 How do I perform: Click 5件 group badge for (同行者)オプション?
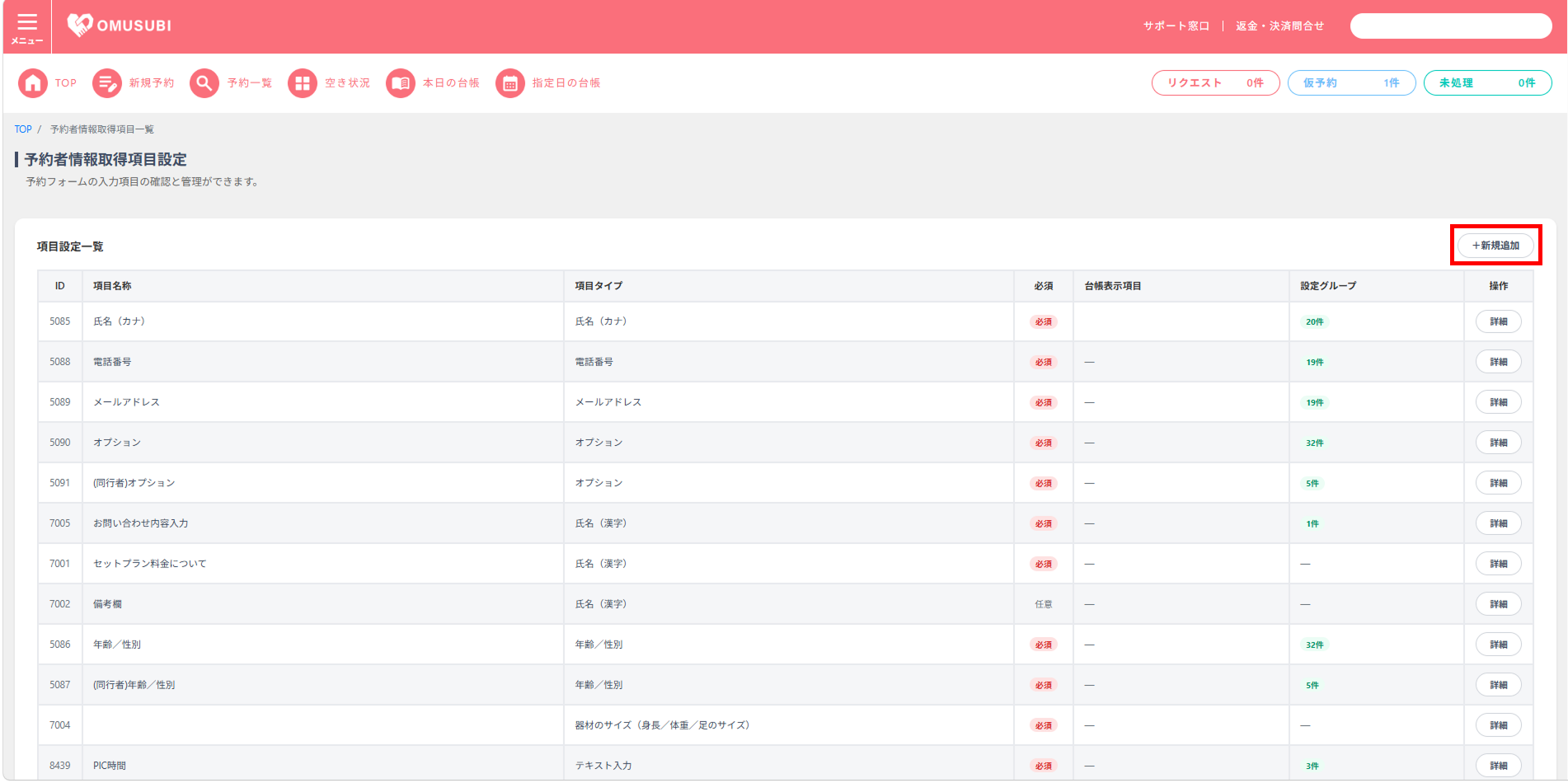(1312, 484)
